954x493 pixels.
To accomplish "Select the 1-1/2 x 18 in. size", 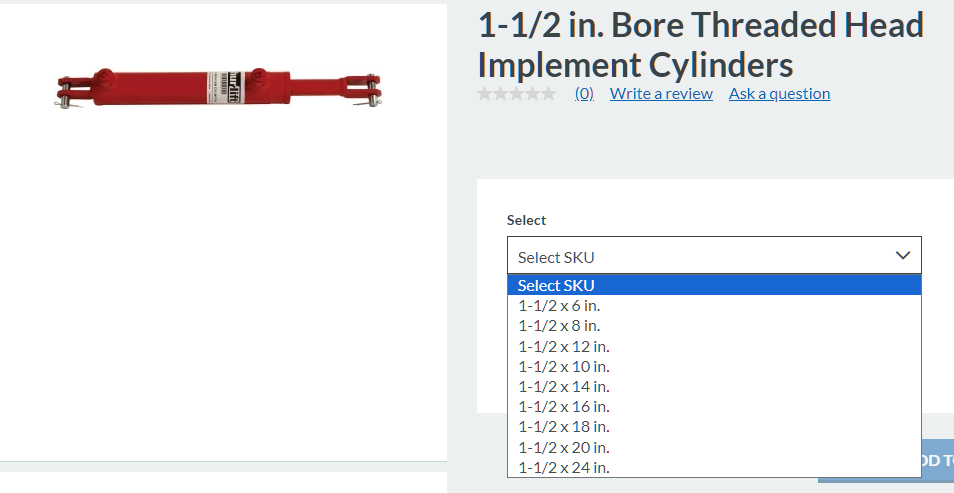I will coord(563,427).
